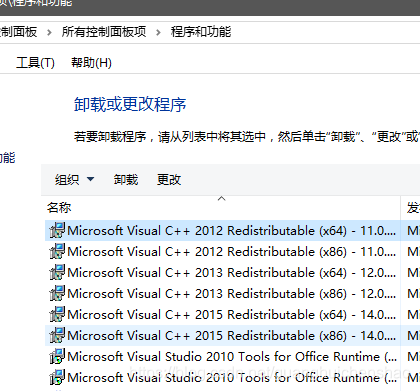Expand breadcrumb arrow after 所有控制面板项
Image resolution: width=420 pixels, height=391 pixels.
(x=158, y=33)
